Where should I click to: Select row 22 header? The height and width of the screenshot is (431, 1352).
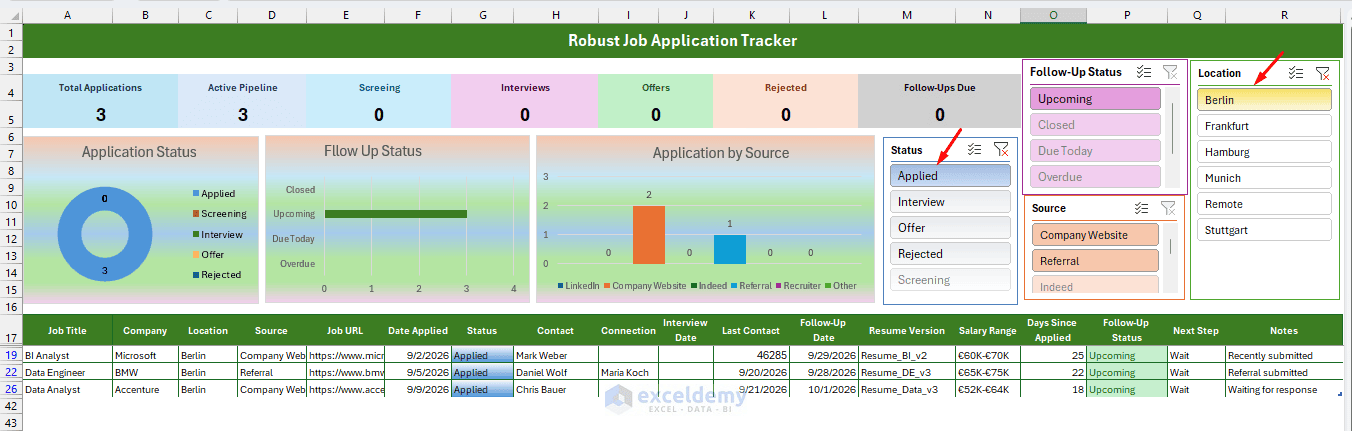(10, 372)
